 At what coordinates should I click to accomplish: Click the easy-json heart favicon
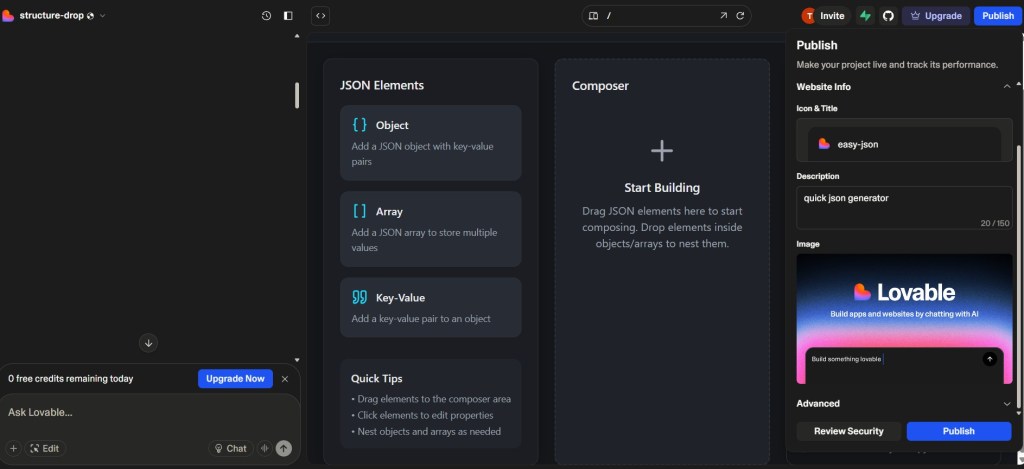pos(824,144)
